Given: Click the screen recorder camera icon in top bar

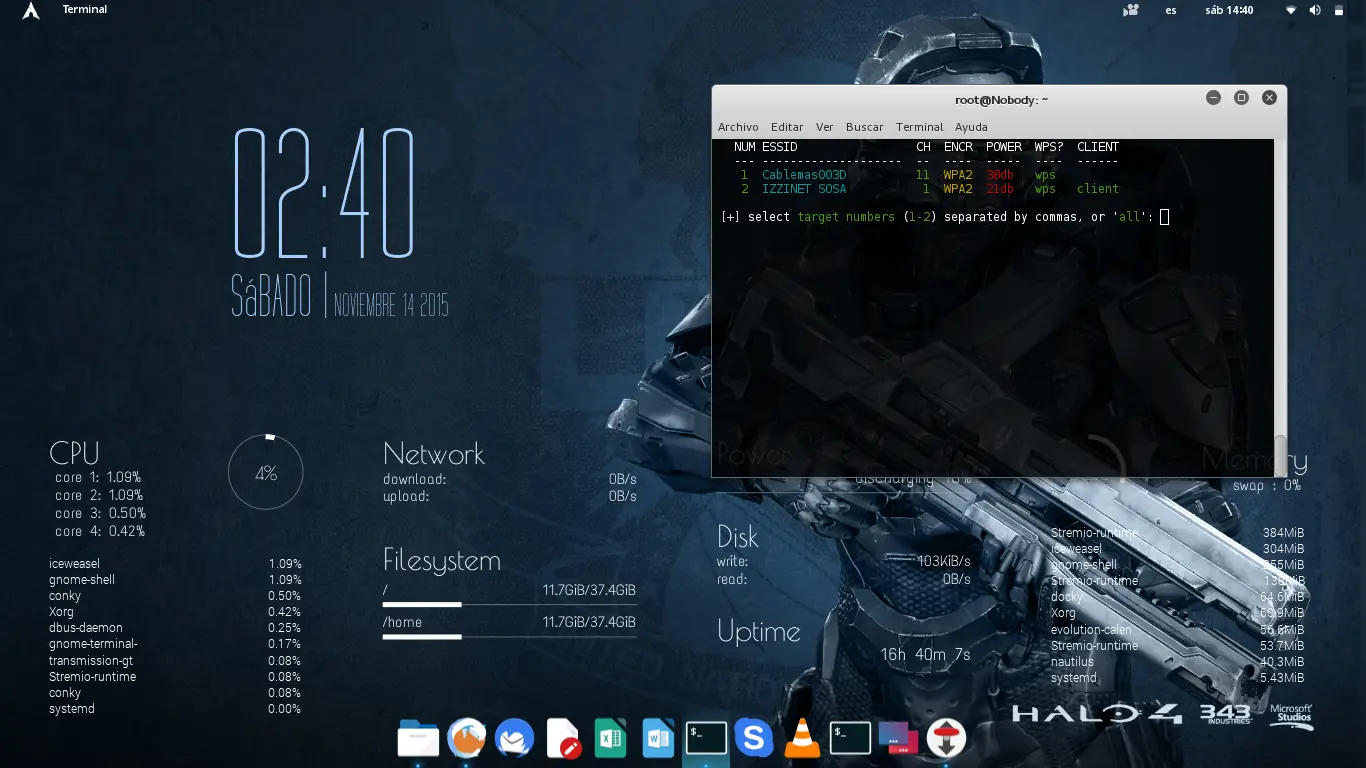Looking at the screenshot, I should click(x=1131, y=10).
